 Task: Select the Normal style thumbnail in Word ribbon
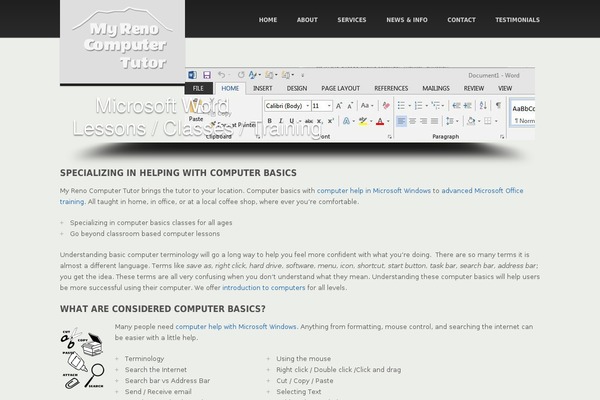coord(523,114)
